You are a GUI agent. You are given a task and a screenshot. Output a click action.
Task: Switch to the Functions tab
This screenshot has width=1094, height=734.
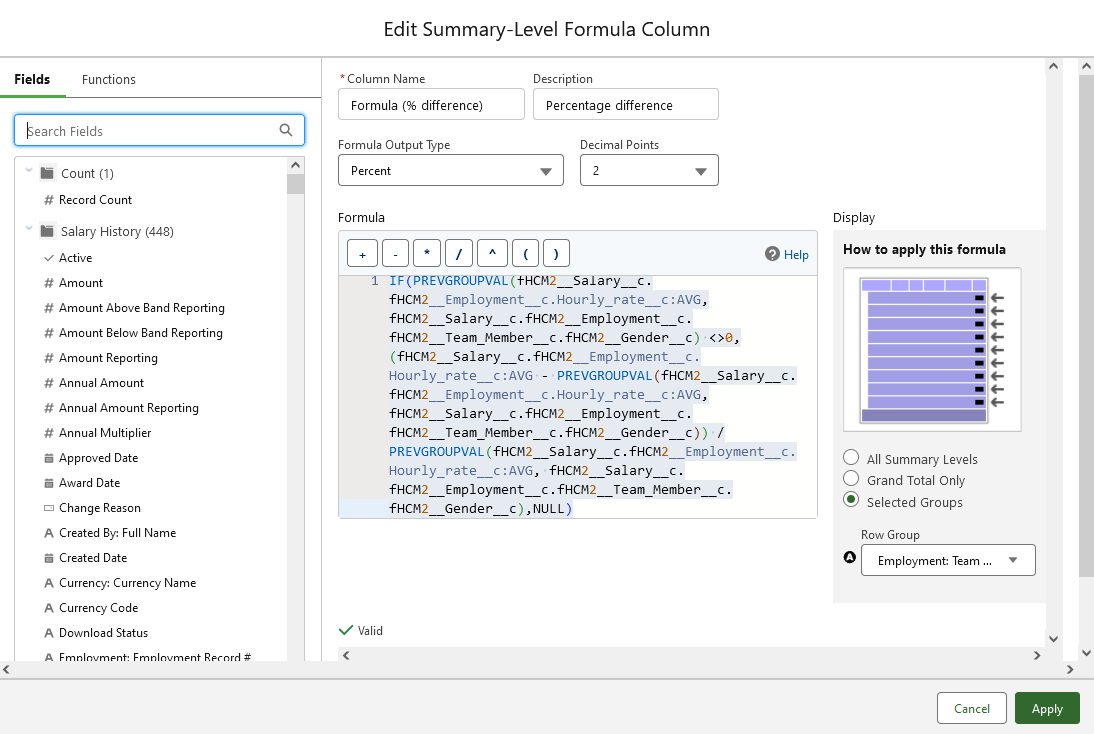coord(108,79)
